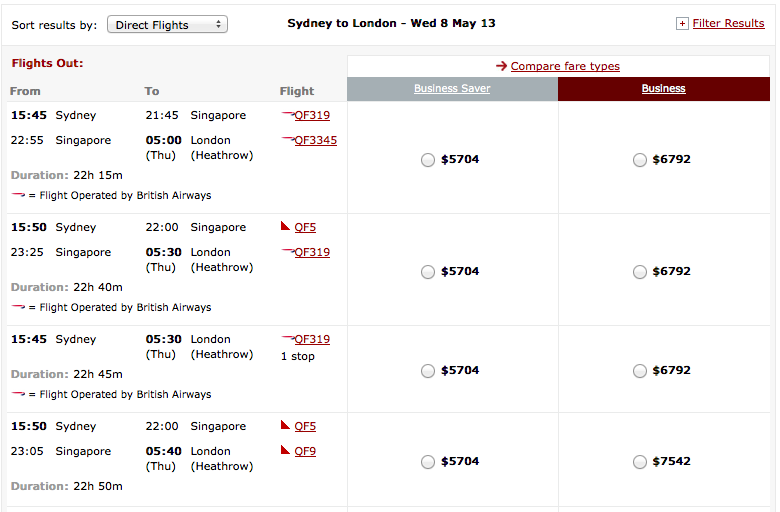
Task: Click the plus icon beside Filter Results
Action: 682,23
